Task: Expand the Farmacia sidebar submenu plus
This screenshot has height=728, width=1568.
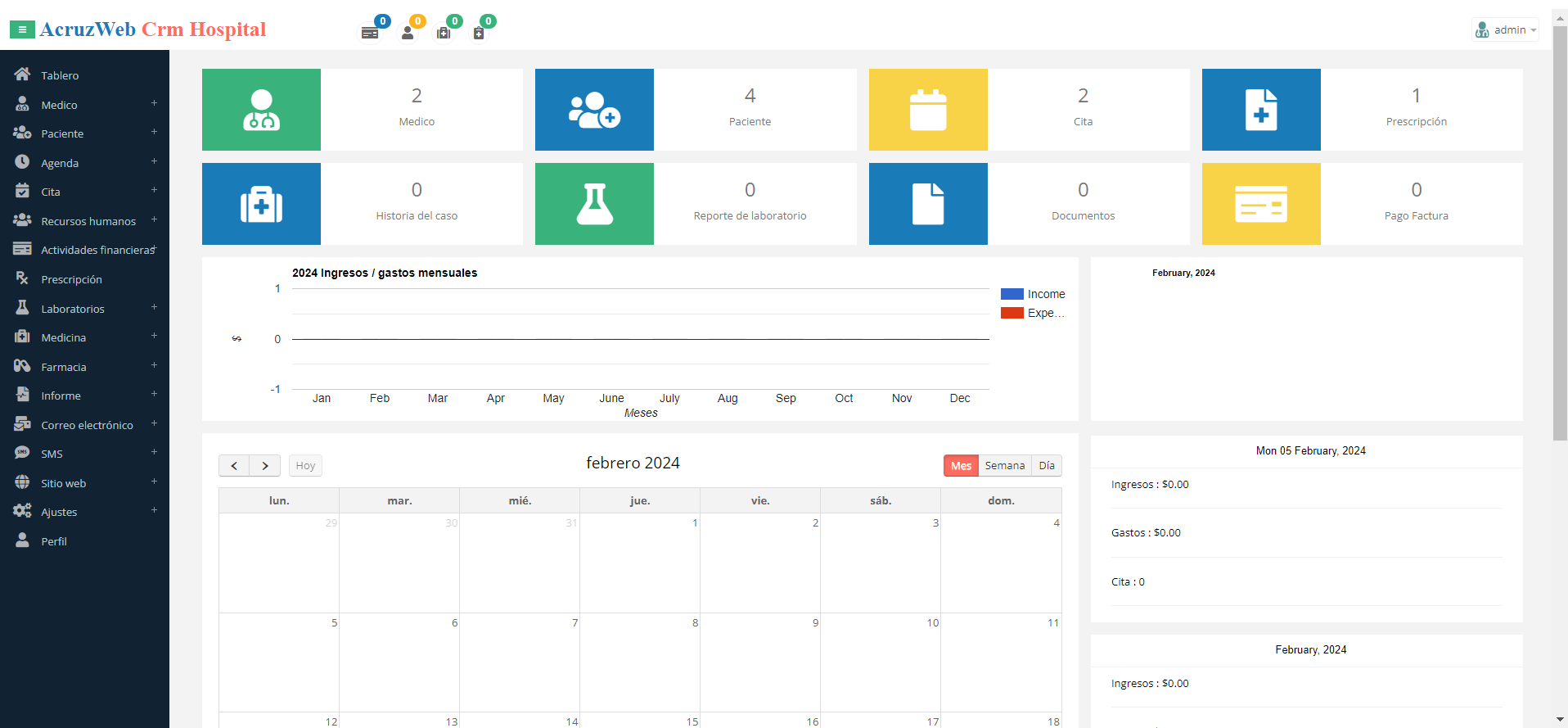Action: click(x=154, y=365)
